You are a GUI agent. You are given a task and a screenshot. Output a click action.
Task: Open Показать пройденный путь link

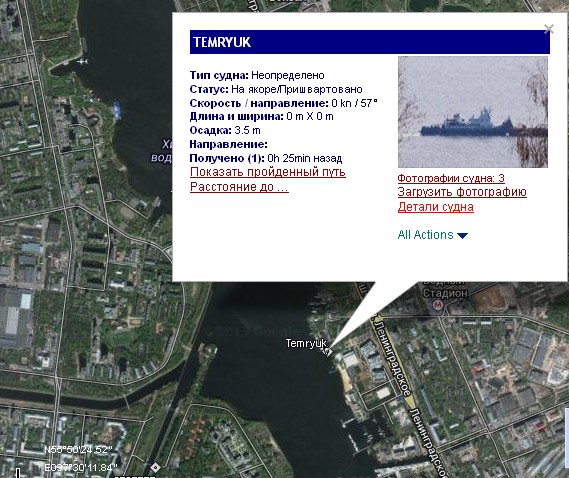click(267, 172)
